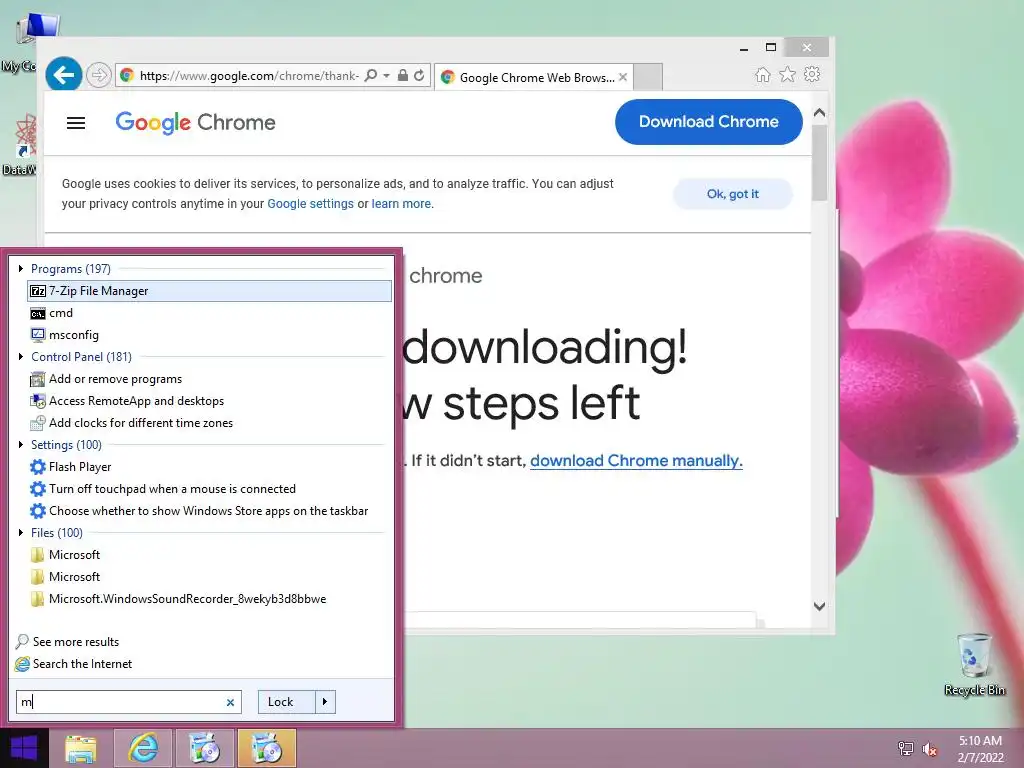
Task: Click the Windows Start button
Action: tap(24, 748)
